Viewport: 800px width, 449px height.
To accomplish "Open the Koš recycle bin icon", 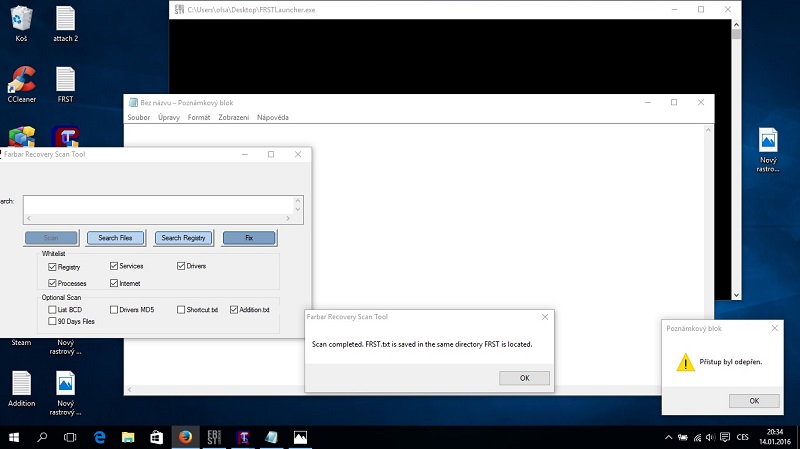I will point(21,20).
